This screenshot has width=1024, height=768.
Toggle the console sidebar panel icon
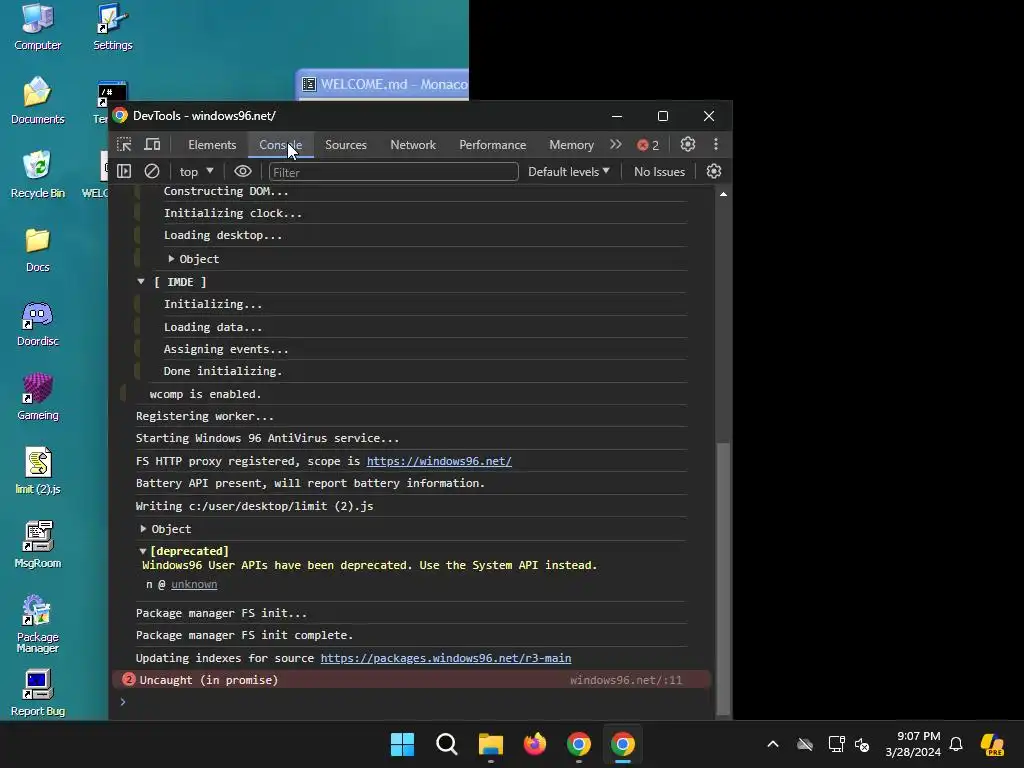(x=124, y=171)
